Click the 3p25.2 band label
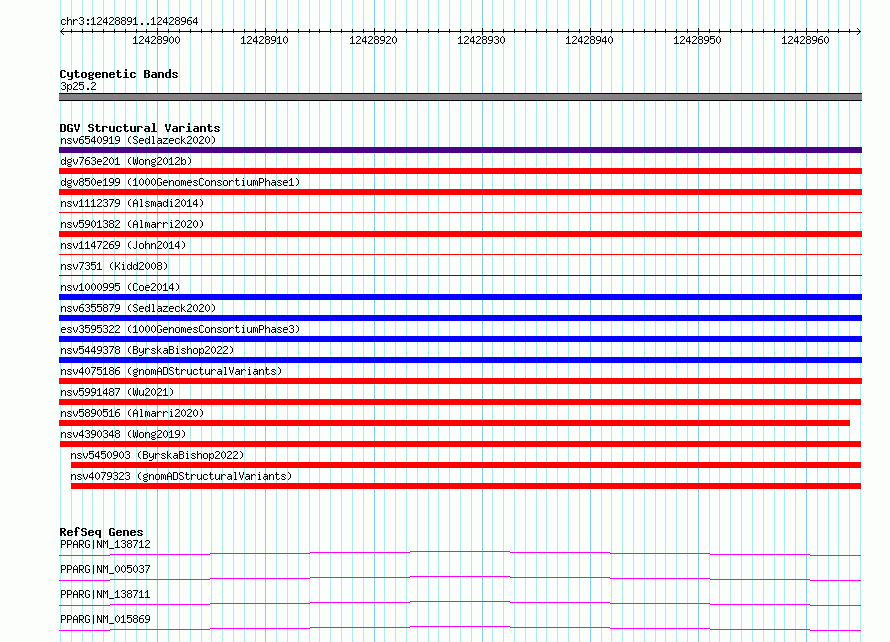Screen dimensions: 890x642 click(78, 86)
